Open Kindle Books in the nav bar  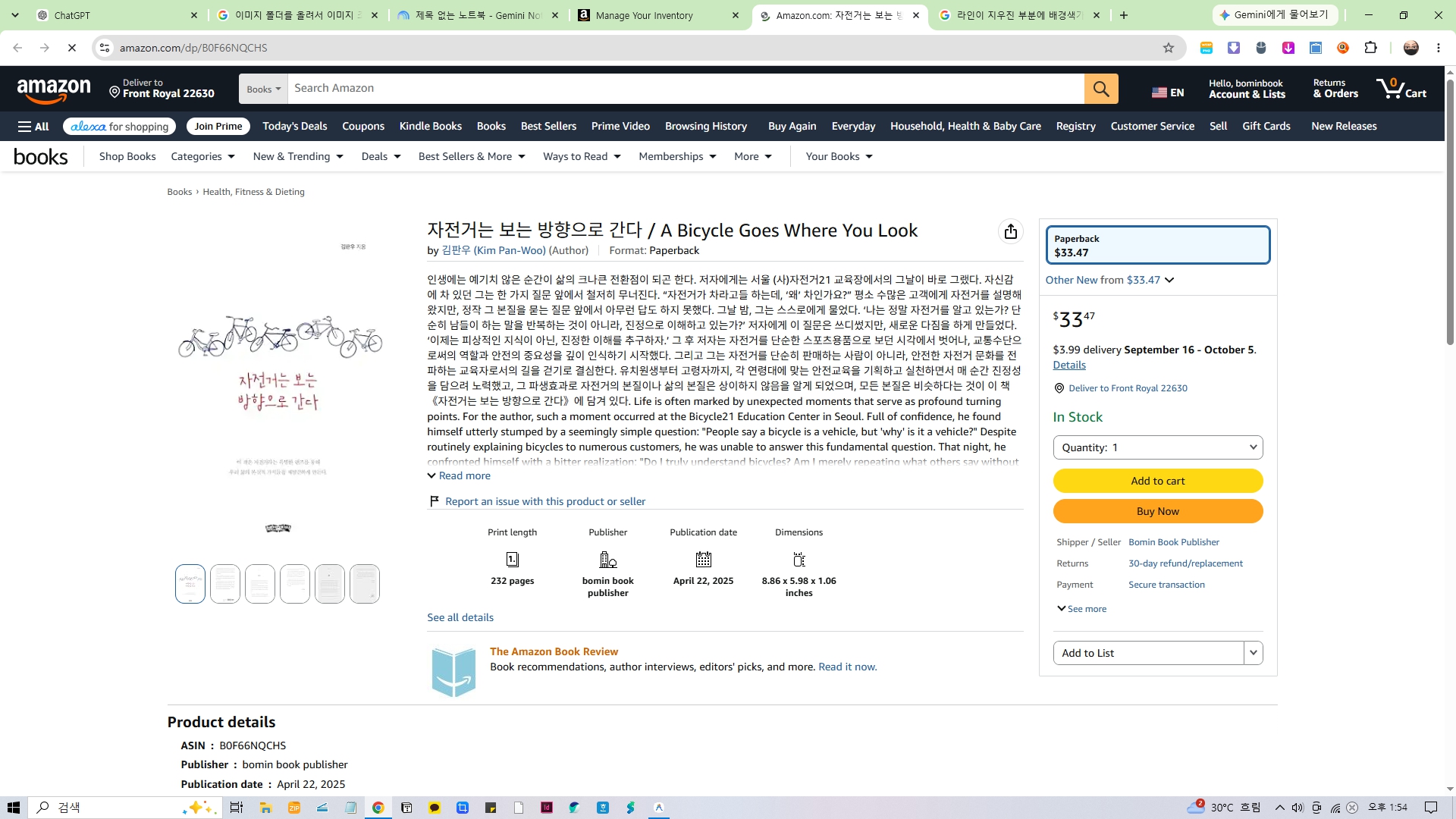(x=431, y=127)
